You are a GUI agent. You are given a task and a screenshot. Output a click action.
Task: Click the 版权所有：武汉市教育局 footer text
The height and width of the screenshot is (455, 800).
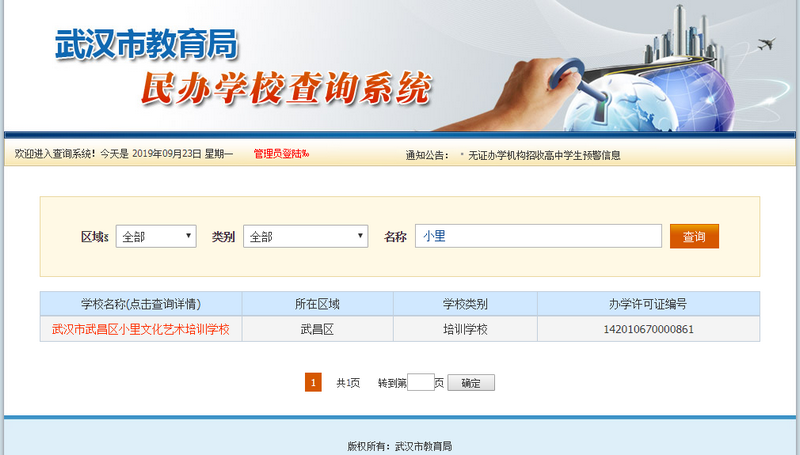coord(399,446)
